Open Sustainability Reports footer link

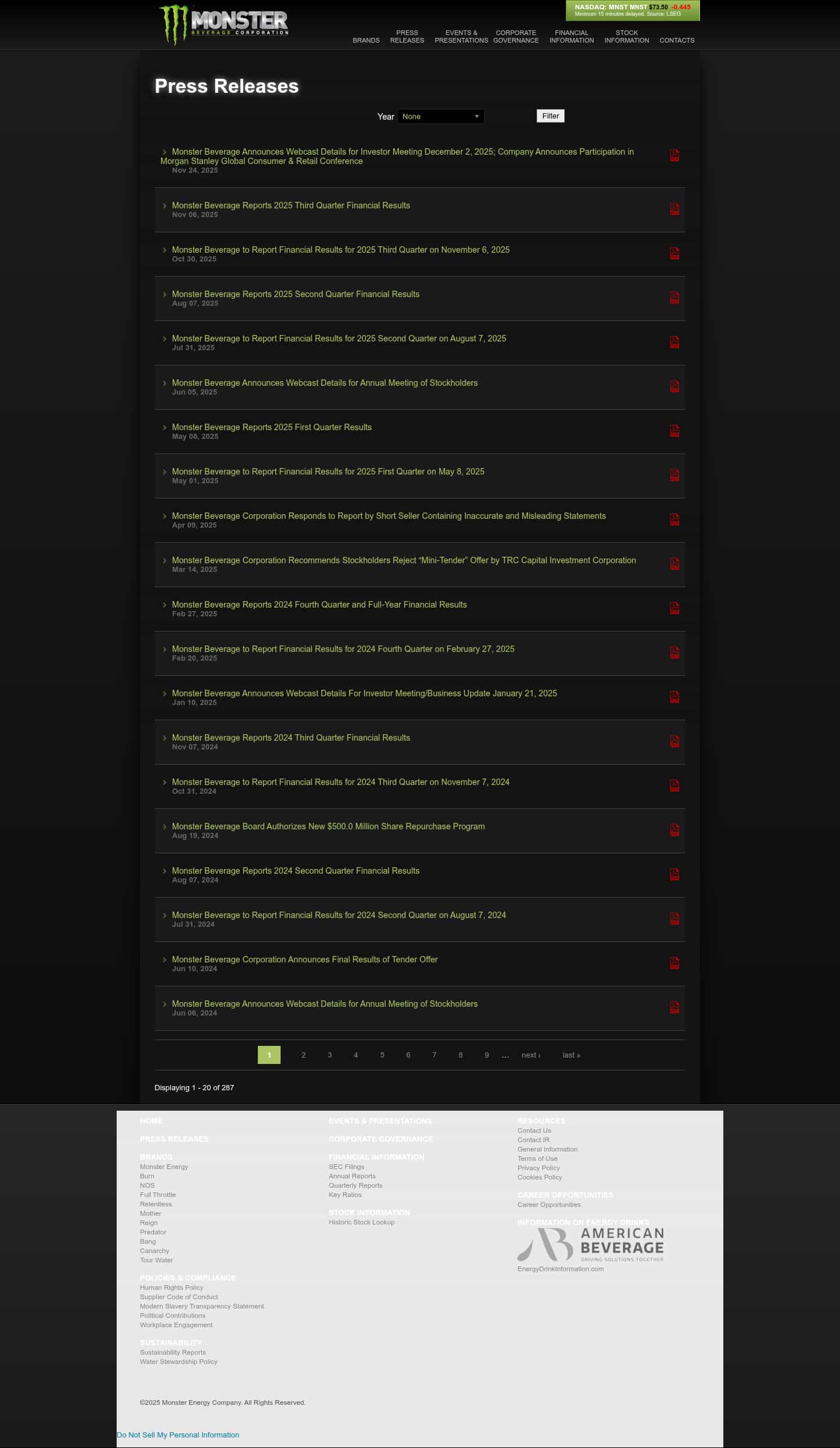[173, 1352]
